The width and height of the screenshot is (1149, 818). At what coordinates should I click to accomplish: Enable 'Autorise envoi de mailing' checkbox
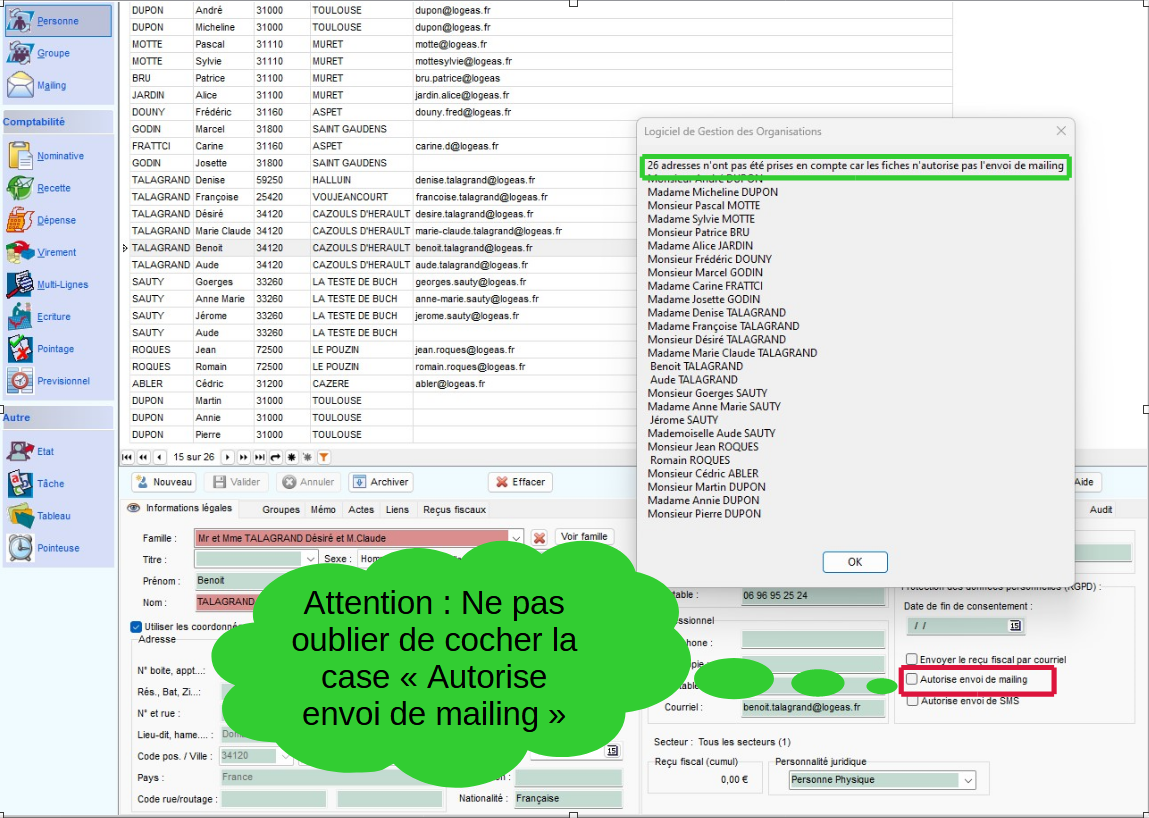click(912, 680)
